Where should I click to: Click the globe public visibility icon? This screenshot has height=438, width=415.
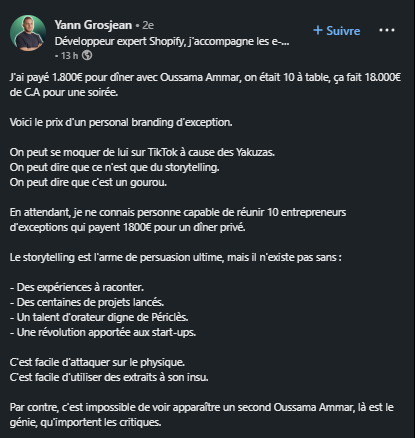(x=87, y=55)
